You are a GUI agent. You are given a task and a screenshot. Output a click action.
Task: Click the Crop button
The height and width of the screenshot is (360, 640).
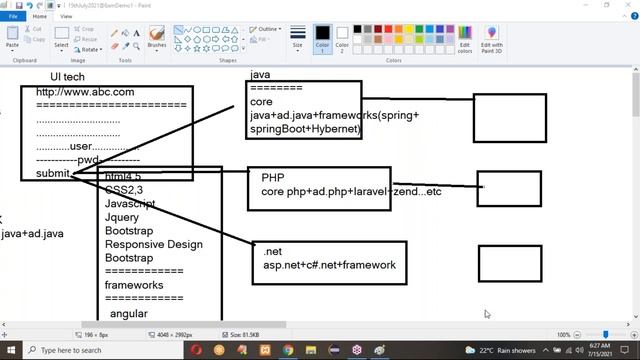84,29
